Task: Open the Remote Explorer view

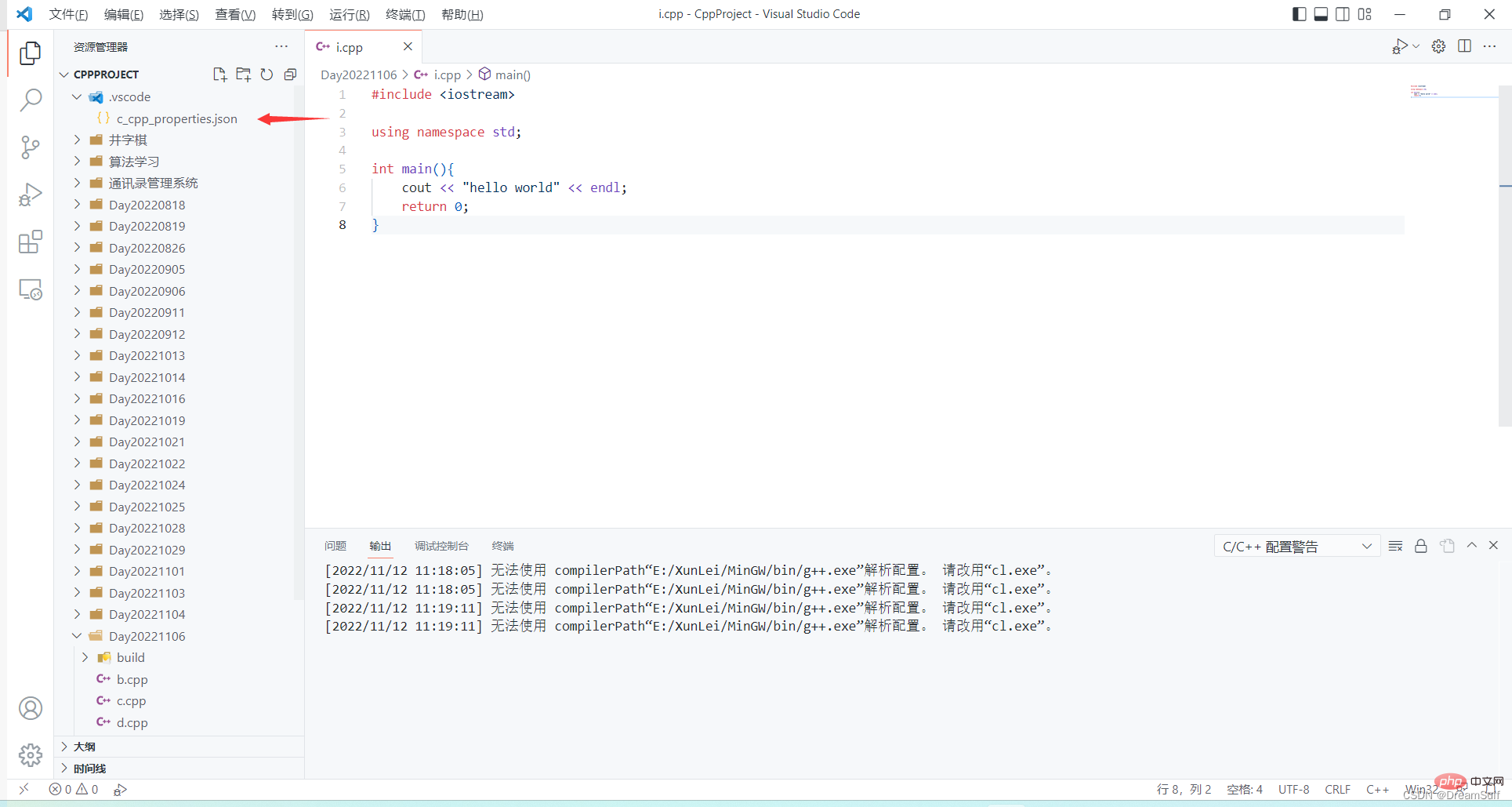Action: (x=30, y=290)
